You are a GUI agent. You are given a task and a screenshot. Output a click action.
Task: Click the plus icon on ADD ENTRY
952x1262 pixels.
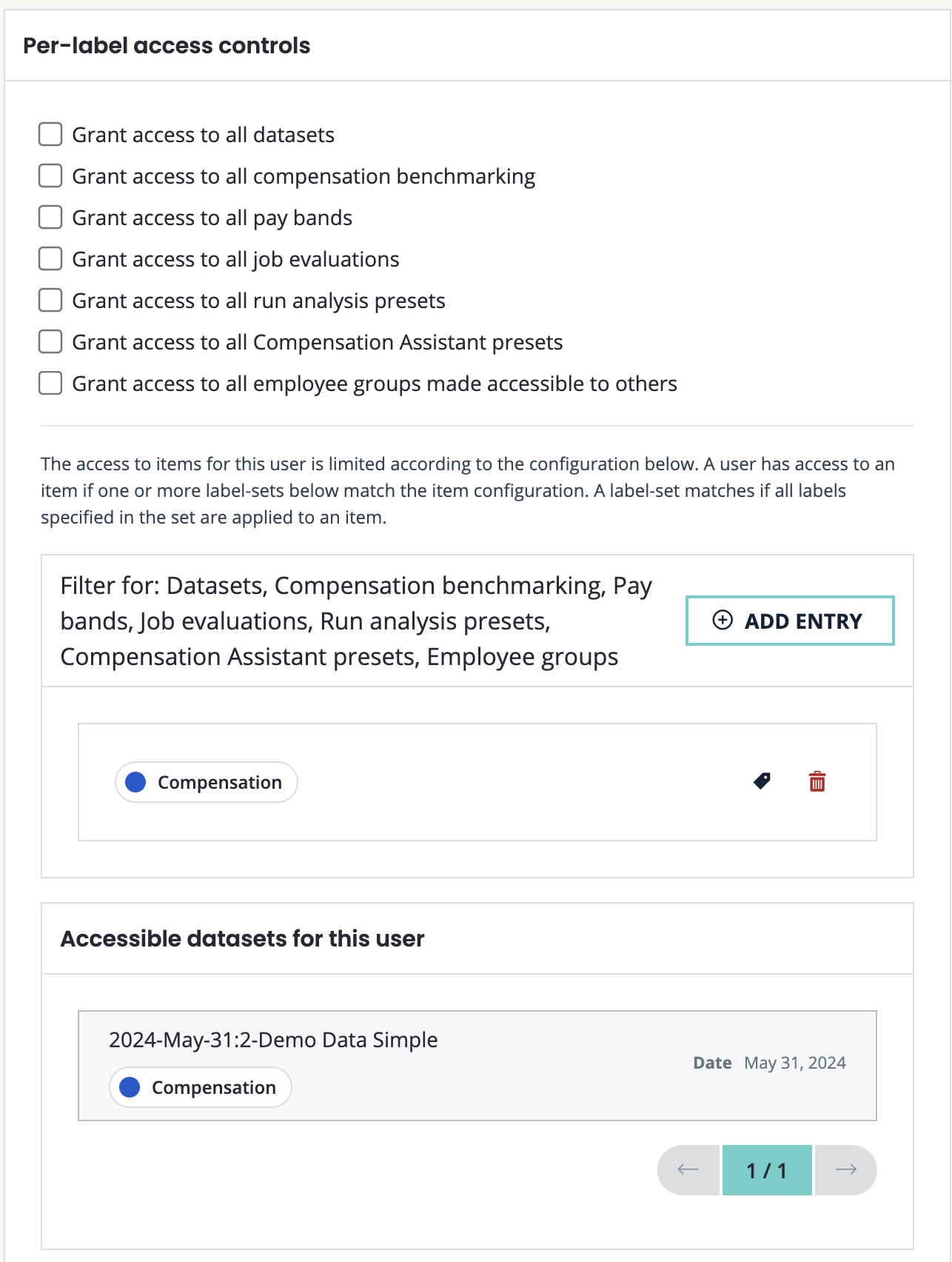click(x=723, y=621)
